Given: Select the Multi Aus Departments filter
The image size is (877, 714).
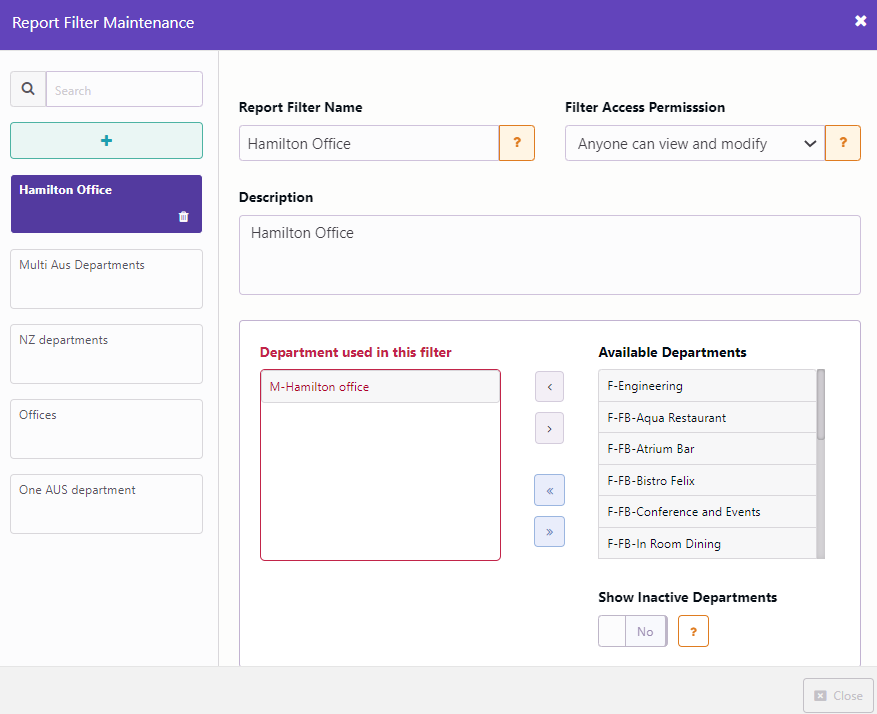Looking at the screenshot, I should (x=106, y=279).
